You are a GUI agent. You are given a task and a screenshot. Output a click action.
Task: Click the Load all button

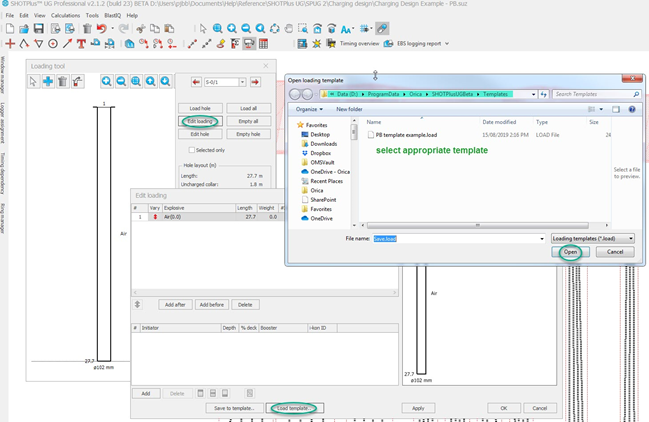pos(248,108)
